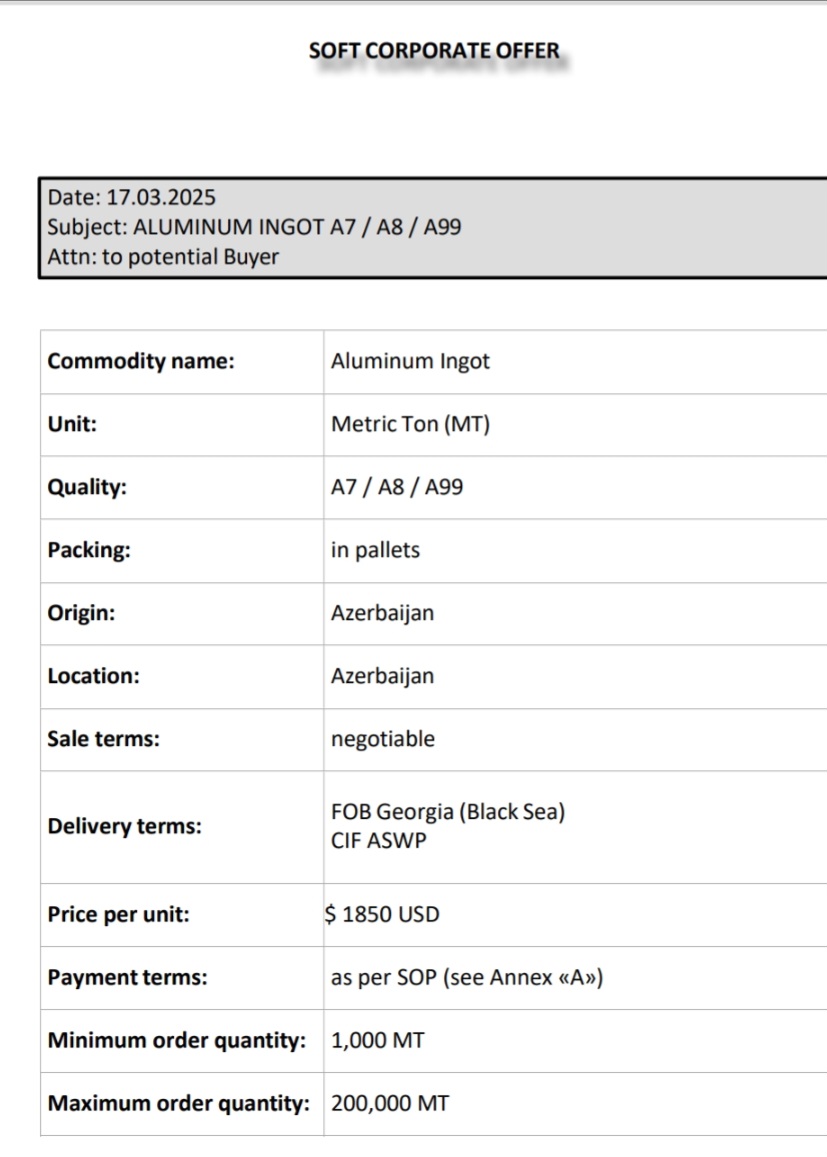Click the Subject ALUMINUM INGOT line
827x1157 pixels.
coord(255,227)
